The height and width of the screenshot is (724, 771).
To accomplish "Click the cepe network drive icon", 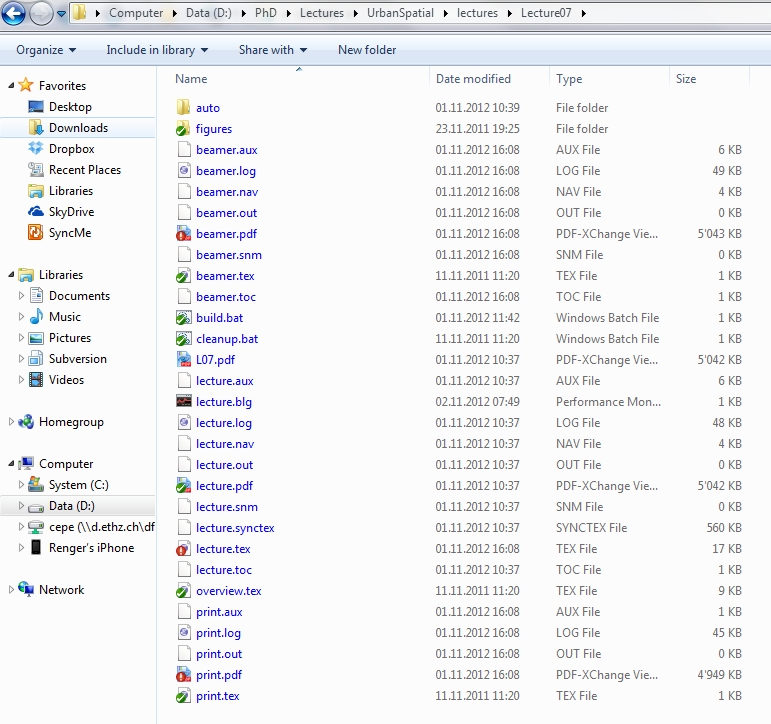I will [x=36, y=527].
